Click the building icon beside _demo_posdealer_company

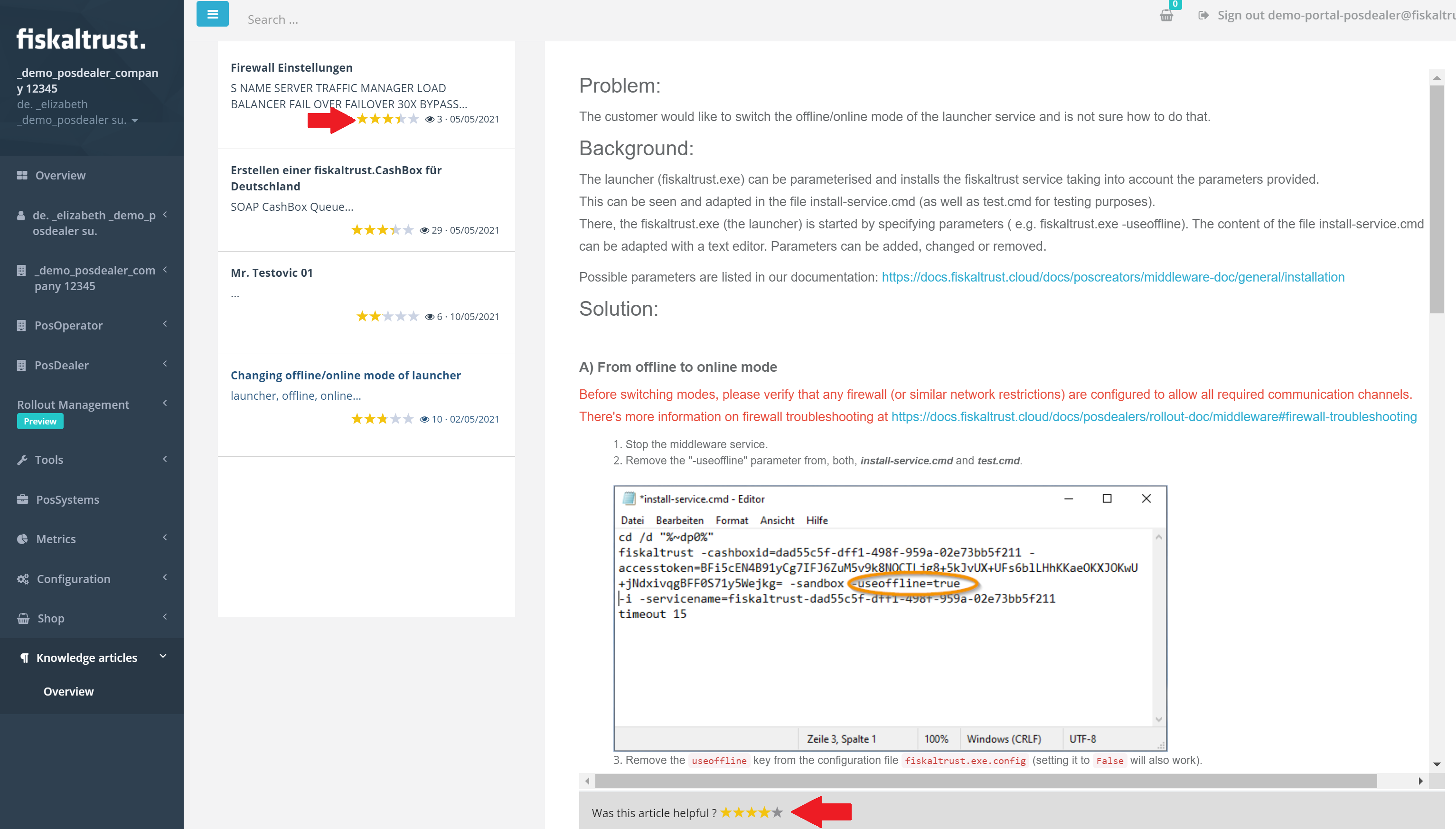tap(22, 271)
